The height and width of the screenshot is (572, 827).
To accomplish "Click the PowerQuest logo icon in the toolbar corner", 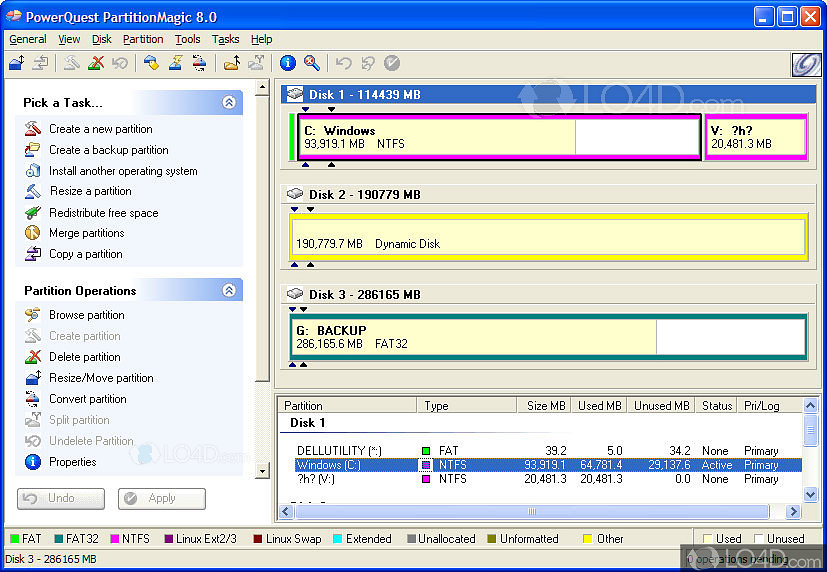I will click(806, 64).
